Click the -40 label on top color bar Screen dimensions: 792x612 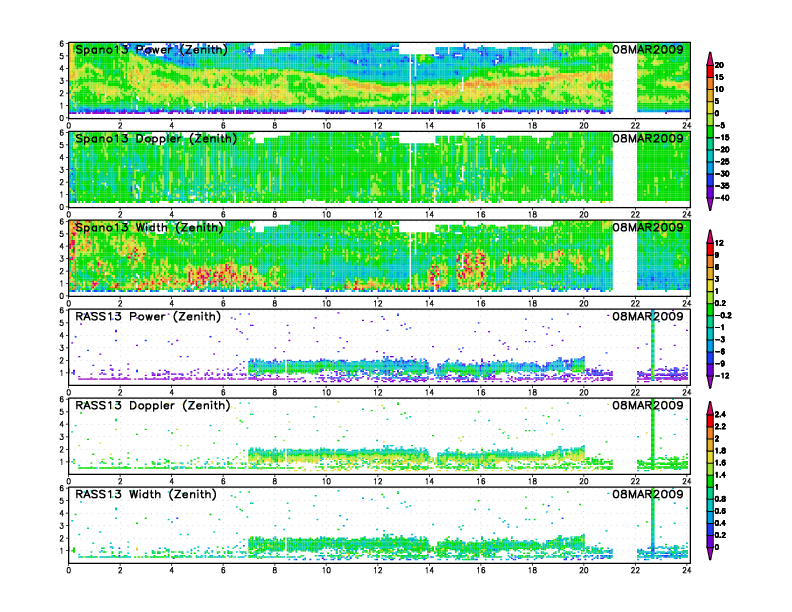722,198
